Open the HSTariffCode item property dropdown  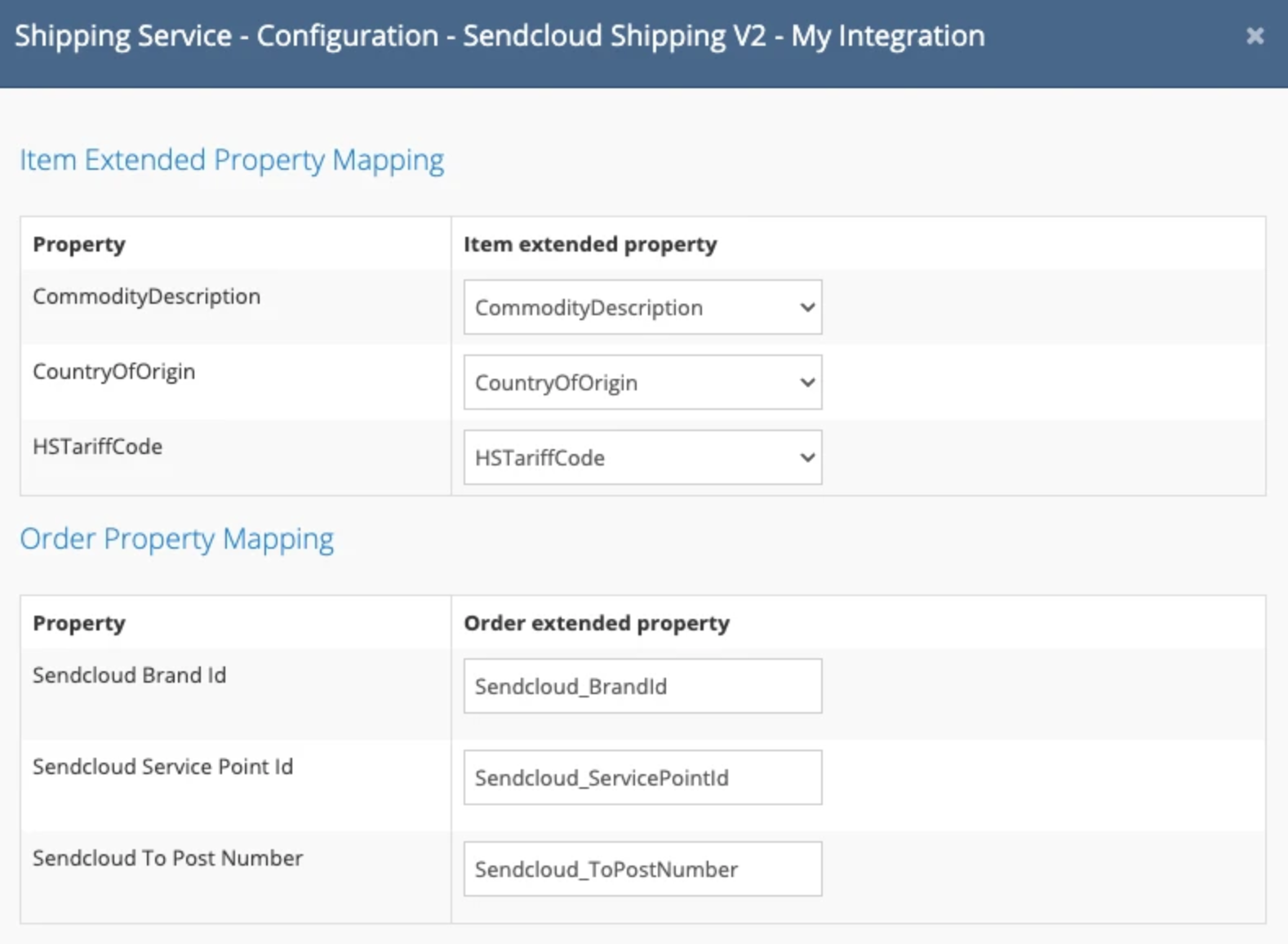coord(642,457)
